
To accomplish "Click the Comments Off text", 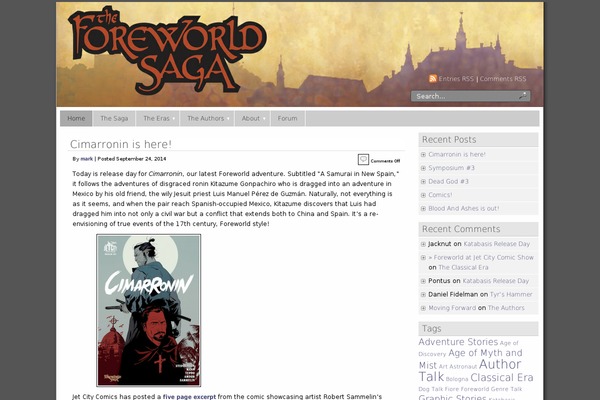I will 385,161.
